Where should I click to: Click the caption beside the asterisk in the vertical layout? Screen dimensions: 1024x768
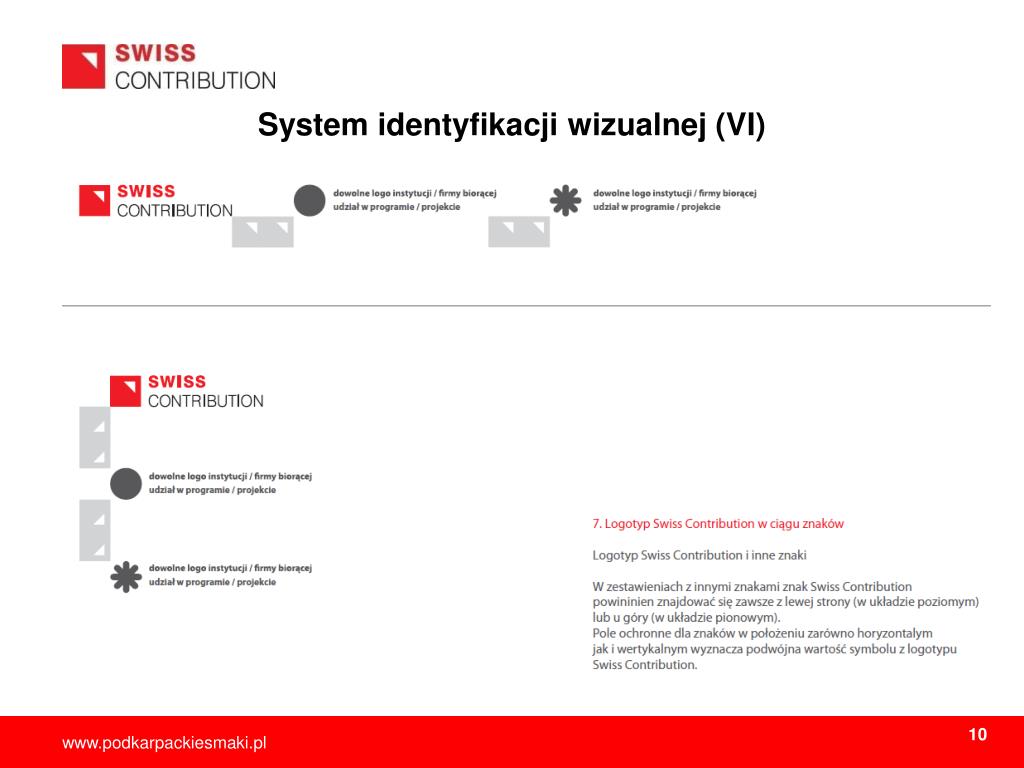(231, 575)
